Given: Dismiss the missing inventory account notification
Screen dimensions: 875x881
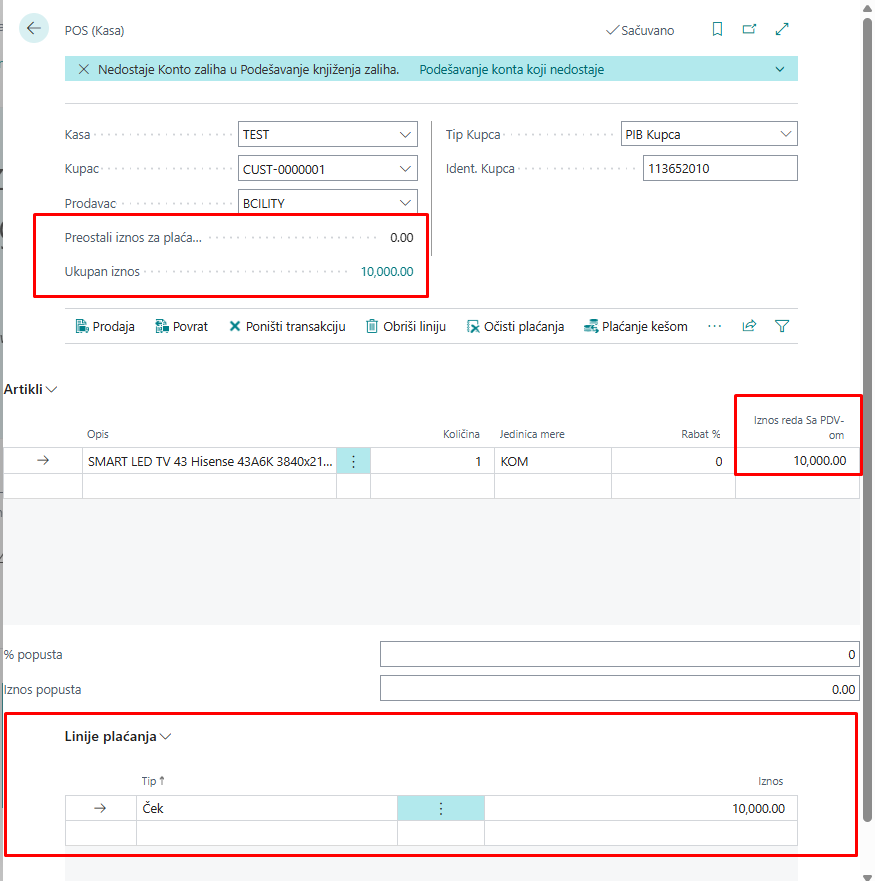Looking at the screenshot, I should pyautogui.click(x=84, y=69).
